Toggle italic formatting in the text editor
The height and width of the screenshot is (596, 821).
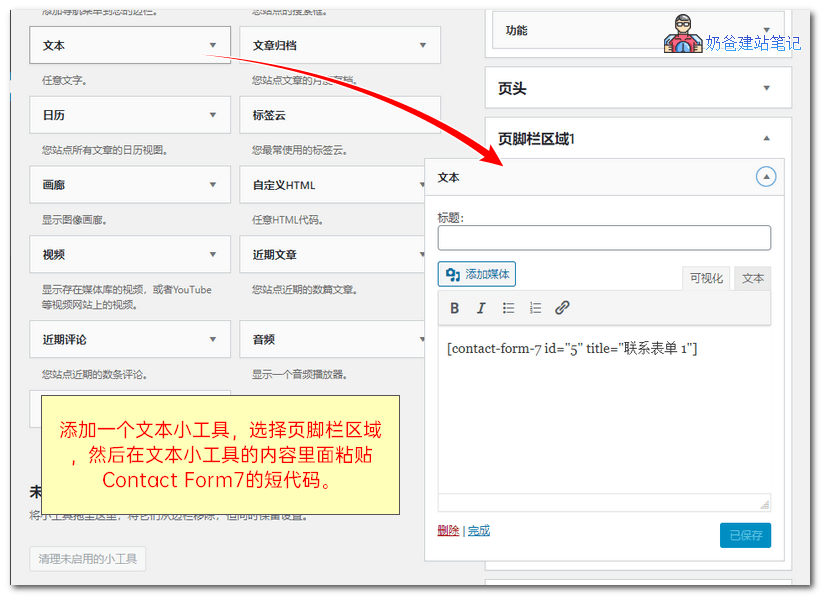pos(481,308)
